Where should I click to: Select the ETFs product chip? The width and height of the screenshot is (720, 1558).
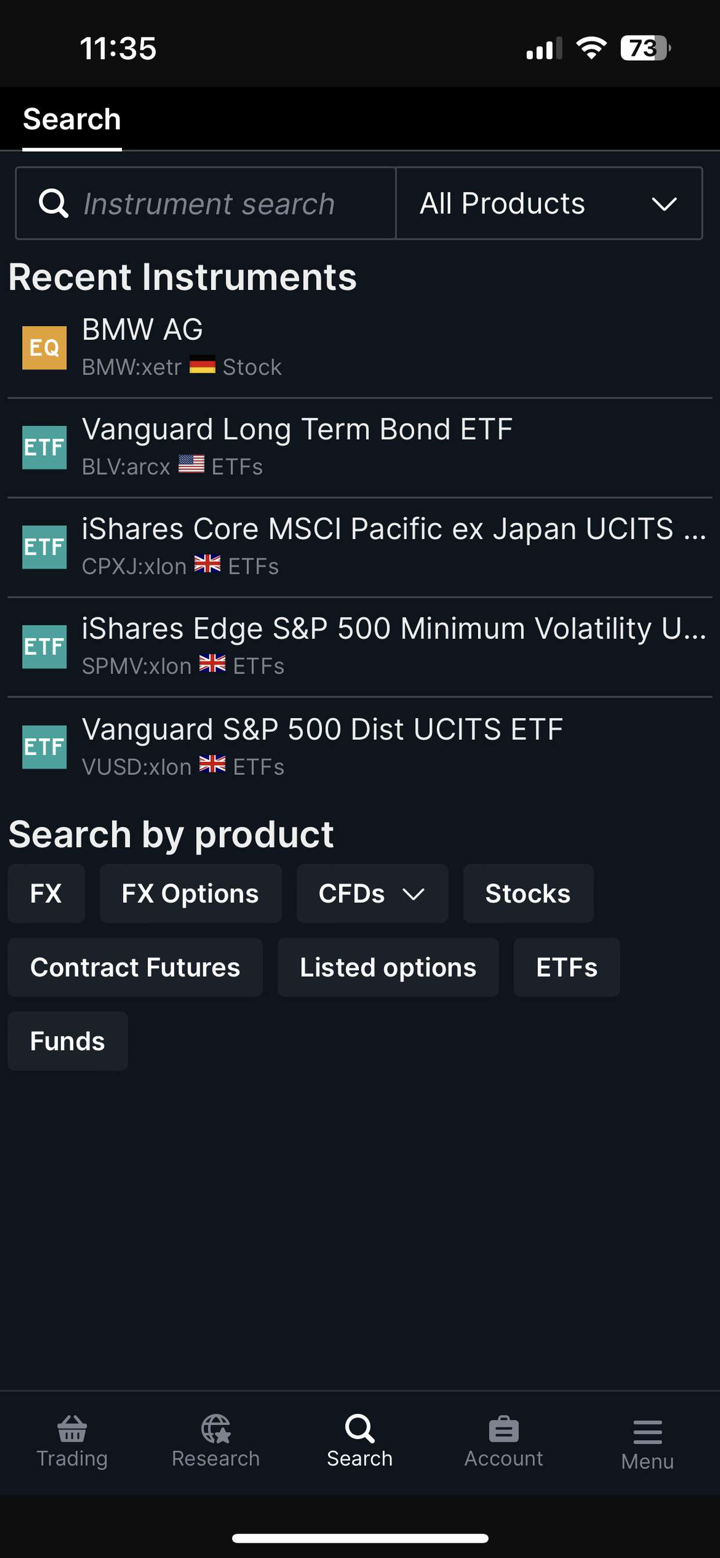[567, 967]
